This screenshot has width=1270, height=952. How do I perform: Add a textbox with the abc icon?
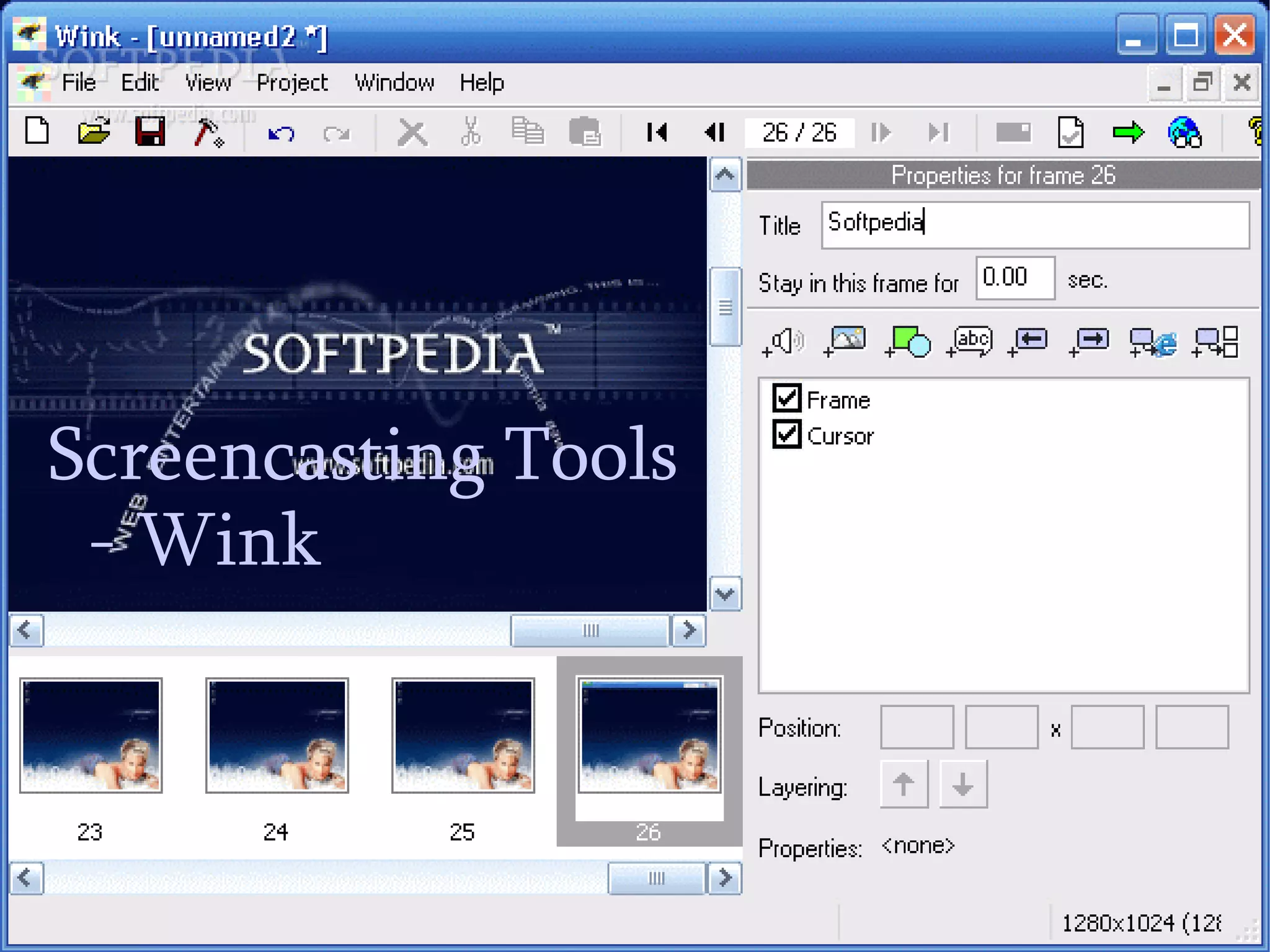tap(969, 342)
